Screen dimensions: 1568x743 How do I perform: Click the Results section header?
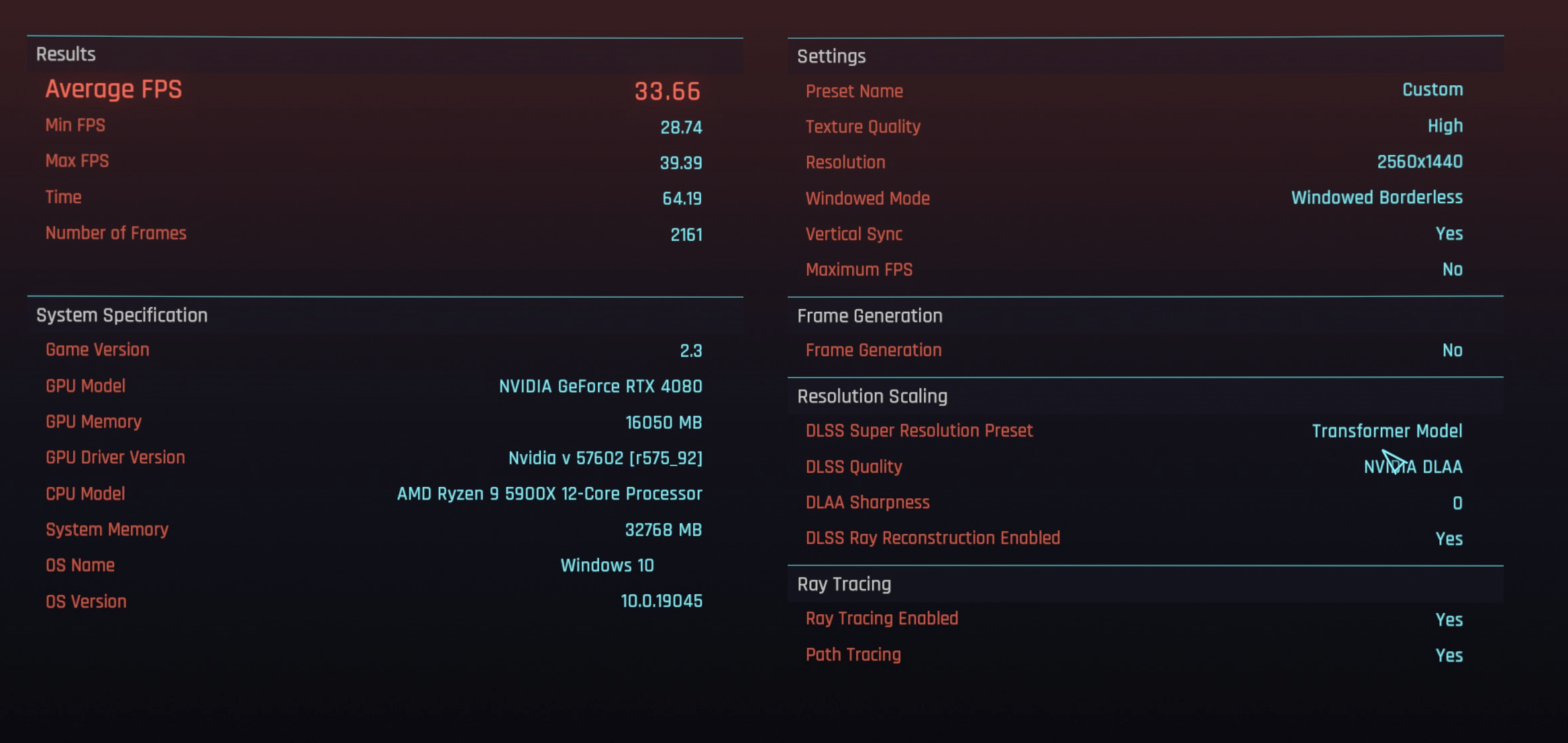(x=66, y=54)
